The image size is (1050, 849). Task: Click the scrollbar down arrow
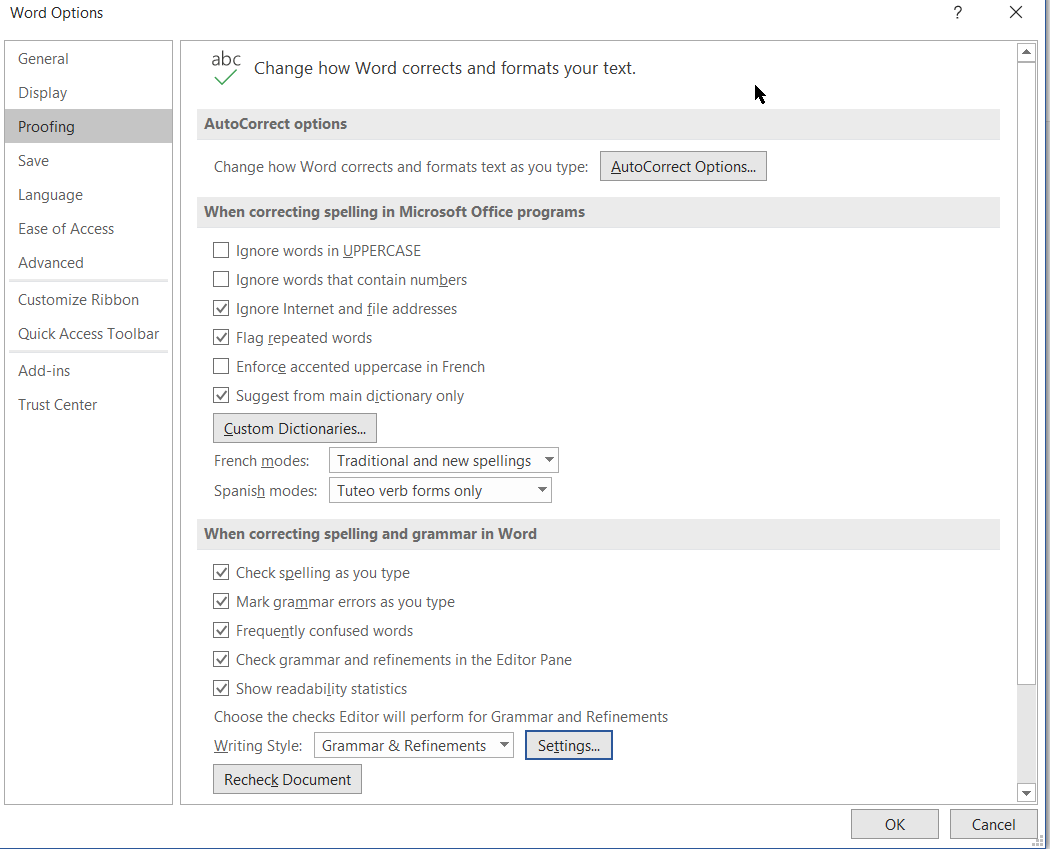(x=1026, y=793)
